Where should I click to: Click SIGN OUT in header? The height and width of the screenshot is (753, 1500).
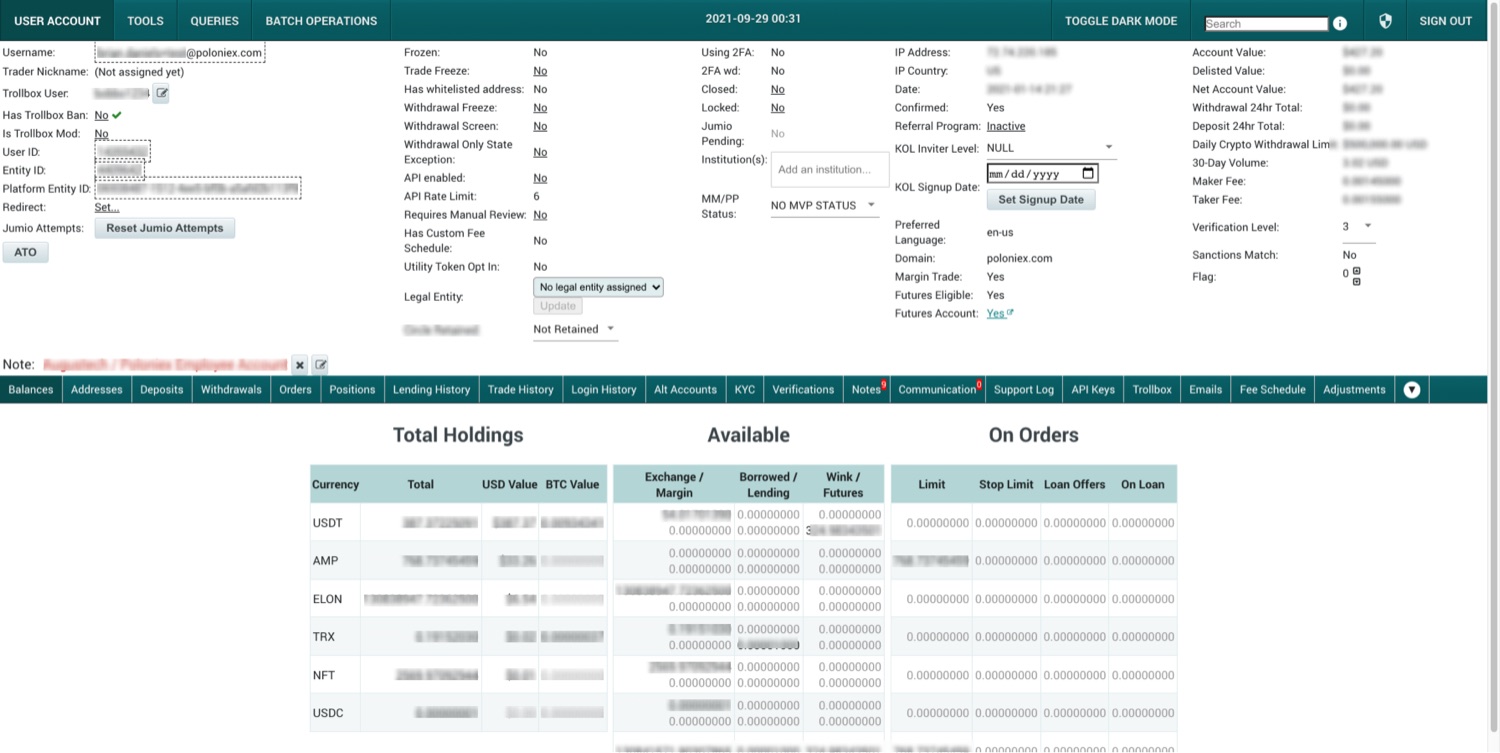[x=1446, y=21]
